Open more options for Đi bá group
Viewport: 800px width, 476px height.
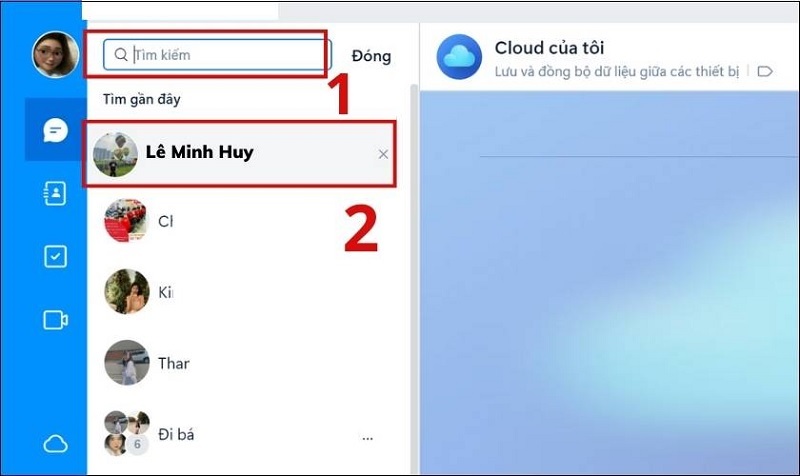pos(367,438)
